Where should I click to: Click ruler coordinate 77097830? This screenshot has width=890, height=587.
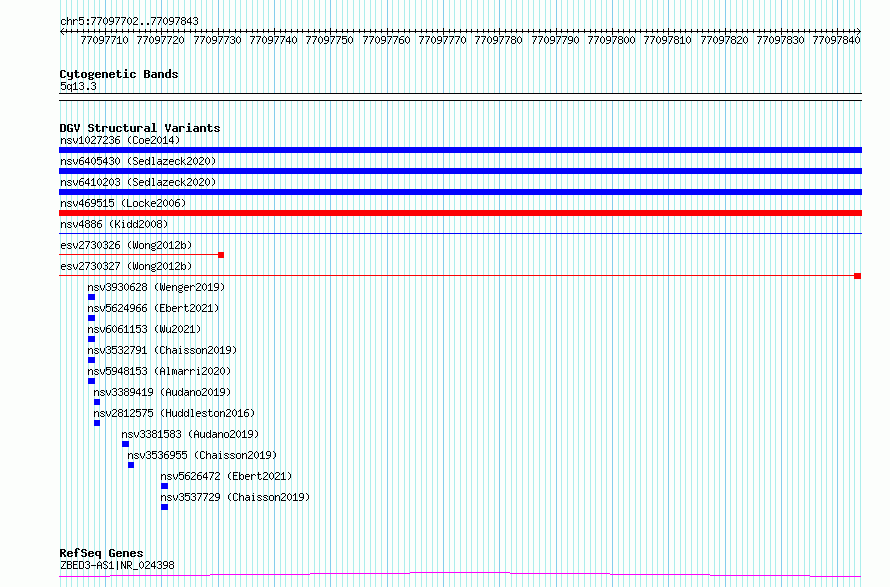(781, 40)
